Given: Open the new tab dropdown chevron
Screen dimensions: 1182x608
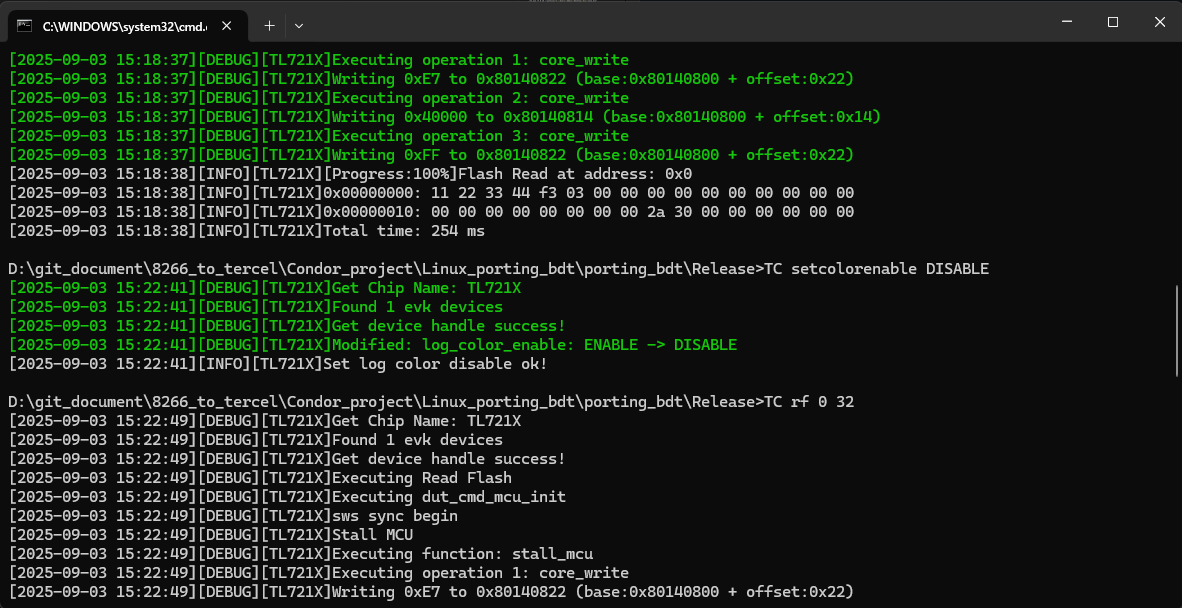Looking at the screenshot, I should tap(298, 25).
